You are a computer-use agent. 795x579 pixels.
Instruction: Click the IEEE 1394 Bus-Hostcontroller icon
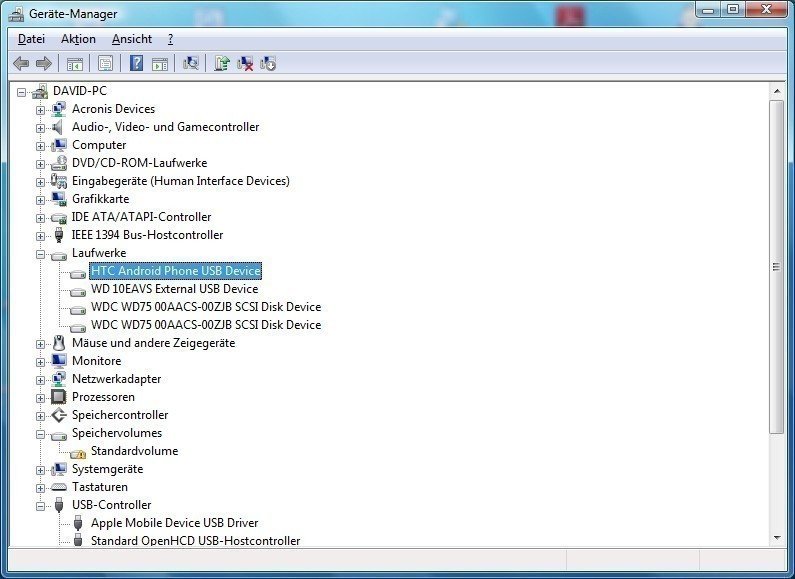(x=59, y=235)
